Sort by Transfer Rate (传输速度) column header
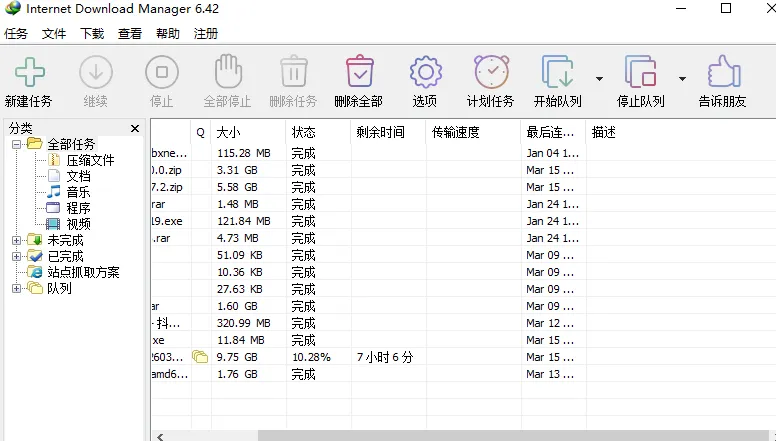Image resolution: width=776 pixels, height=441 pixels. 474,132
